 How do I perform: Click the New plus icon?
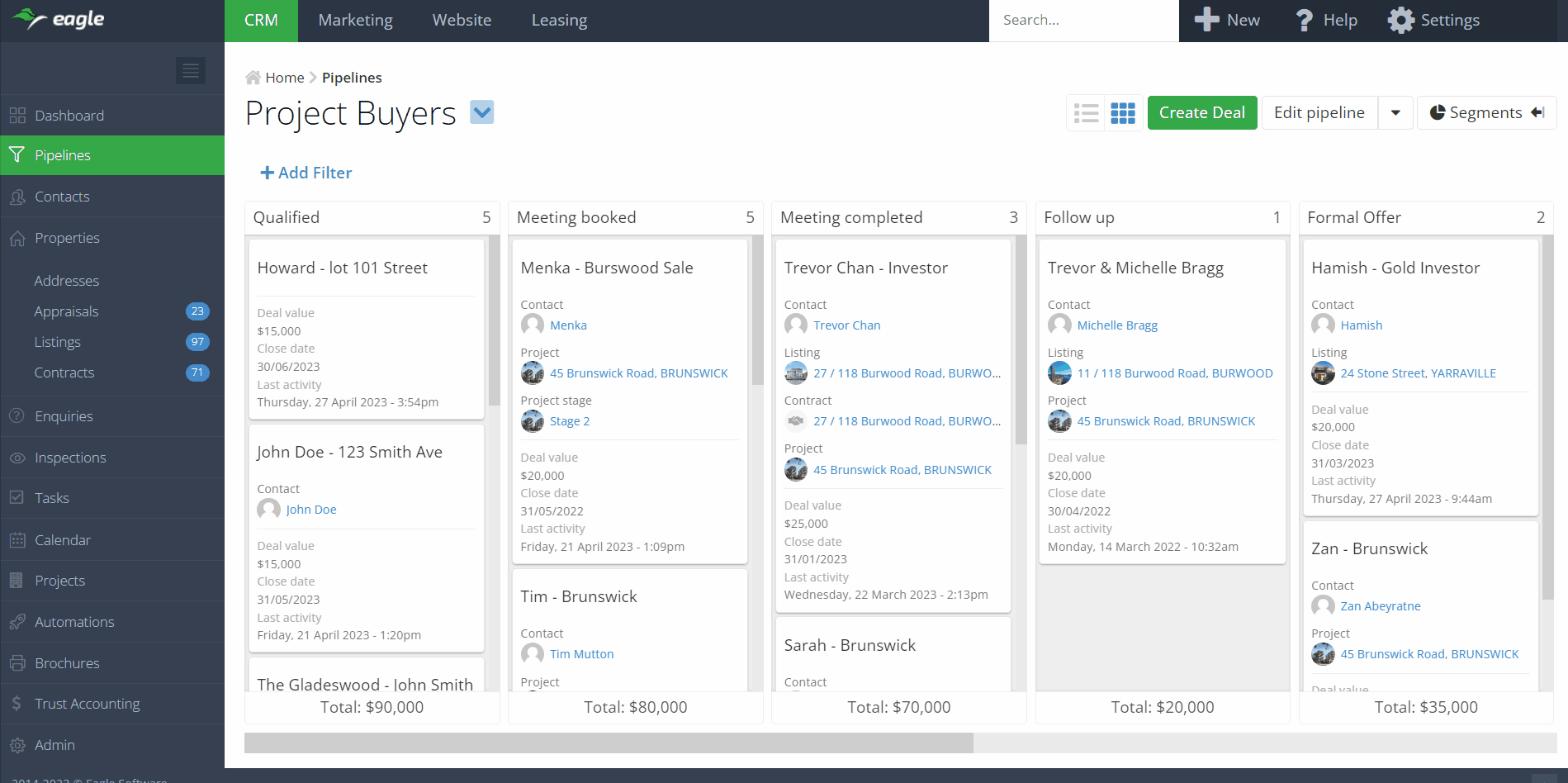(x=1206, y=21)
